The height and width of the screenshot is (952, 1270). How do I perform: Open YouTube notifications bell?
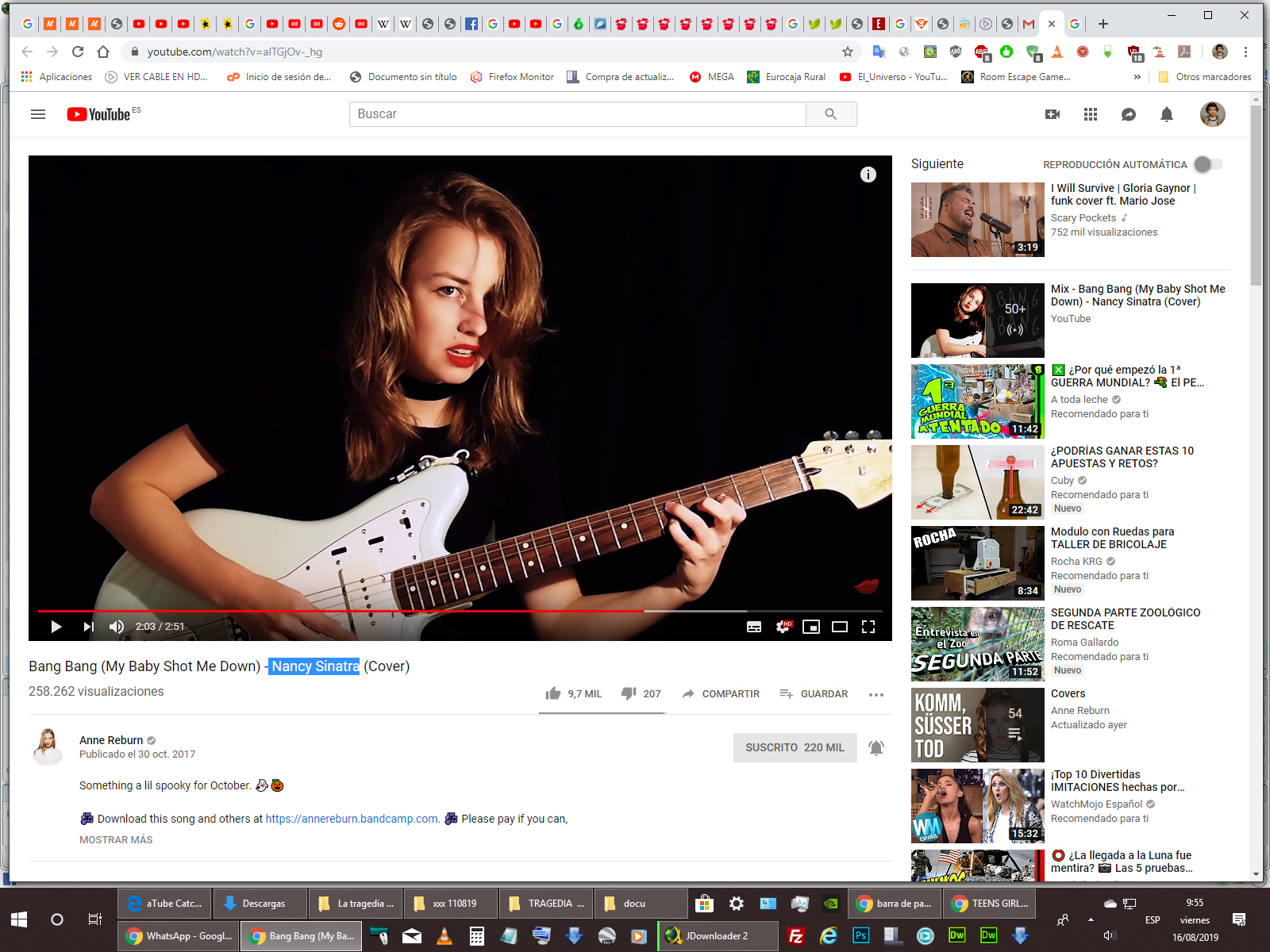(1166, 114)
